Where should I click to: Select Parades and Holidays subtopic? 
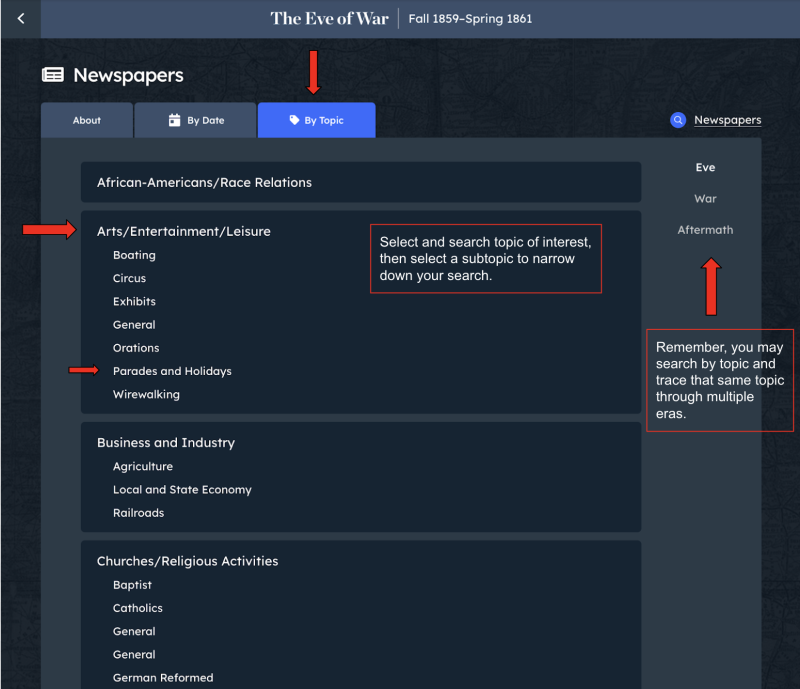click(x=172, y=371)
